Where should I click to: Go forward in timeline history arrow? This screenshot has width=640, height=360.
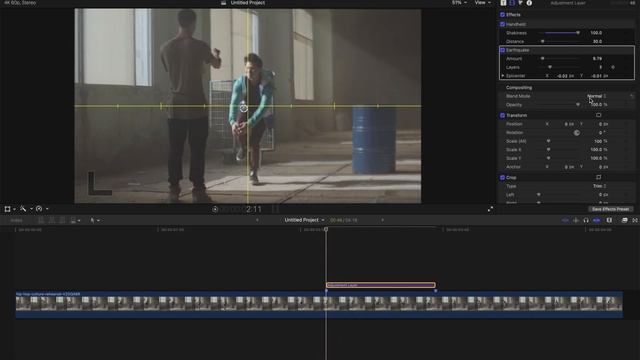click(382, 220)
